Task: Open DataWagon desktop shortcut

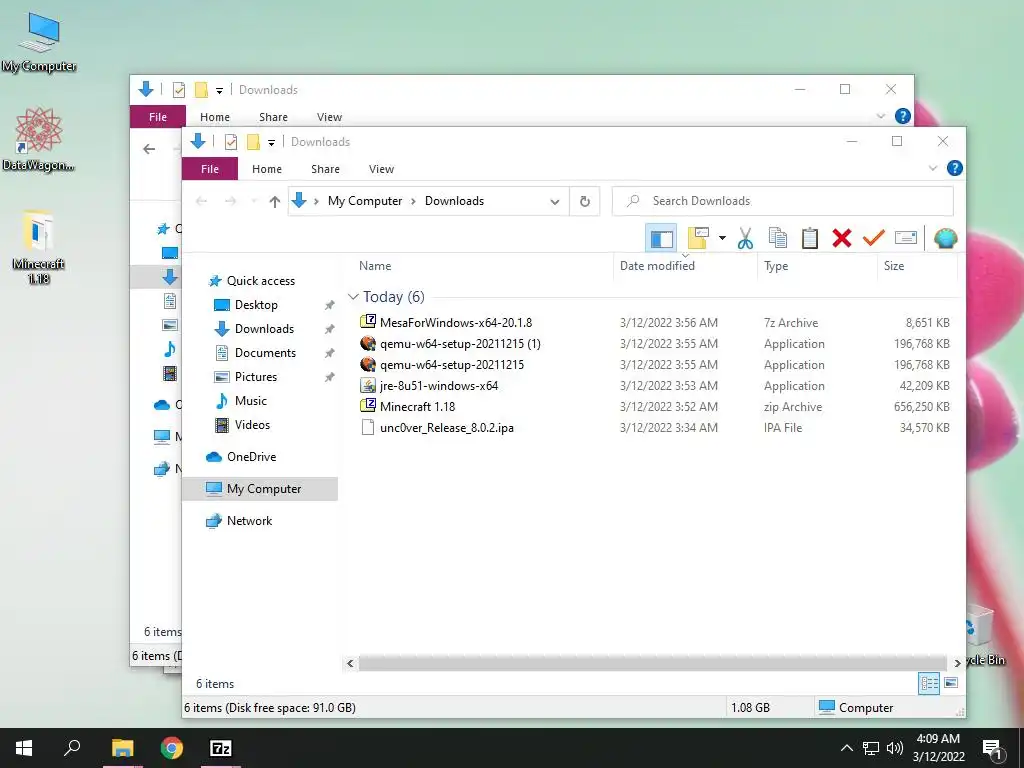Action: tap(39, 139)
